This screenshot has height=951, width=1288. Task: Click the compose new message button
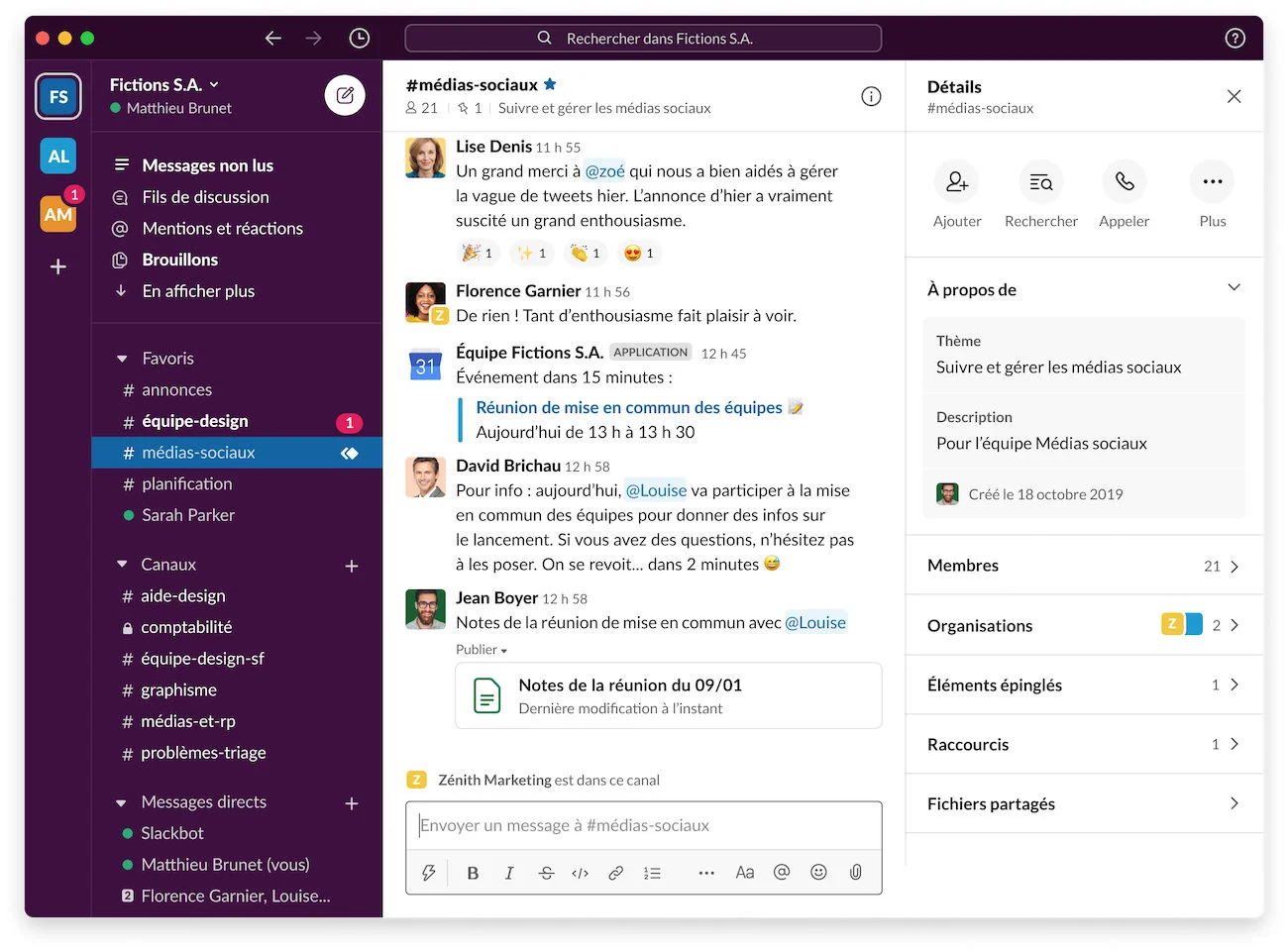[x=345, y=96]
